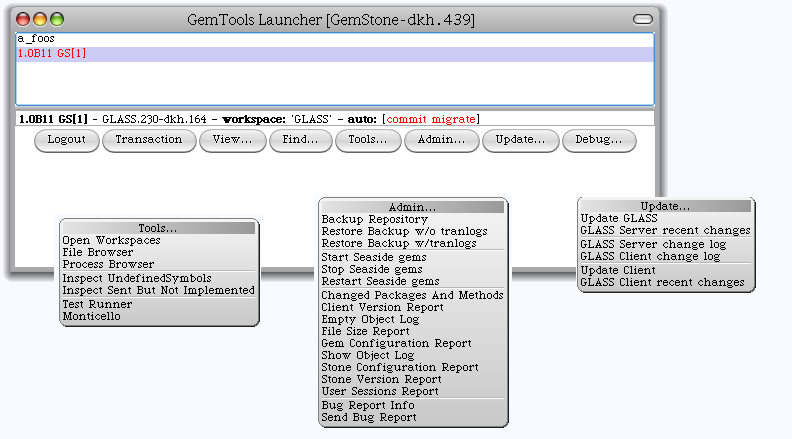Open the Tools... dropdown button
The width and height of the screenshot is (792, 439).
click(368, 140)
